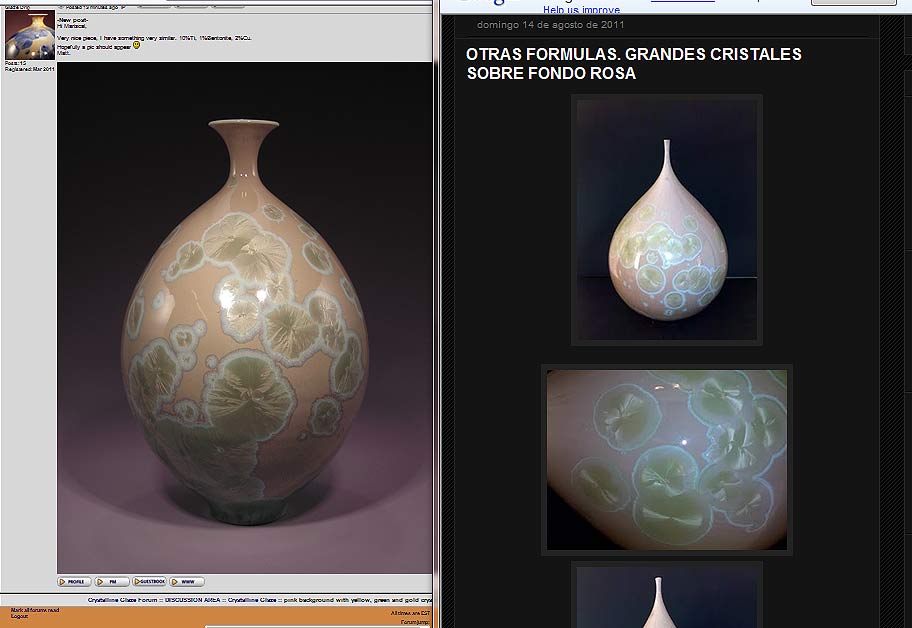Open 'DISCUSSION AREA' breadcrumb link

193,600
